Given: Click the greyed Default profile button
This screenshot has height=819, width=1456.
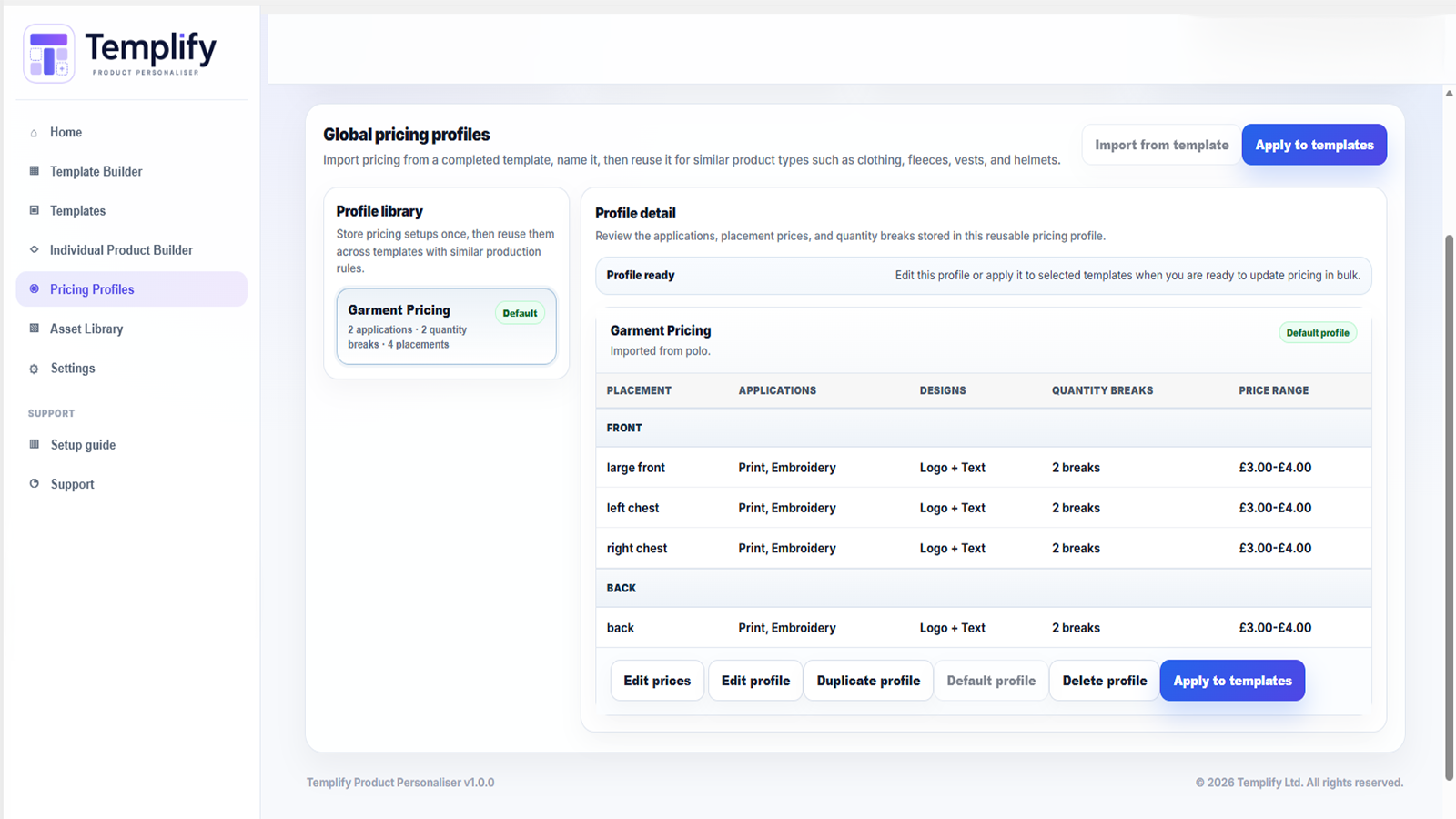Looking at the screenshot, I should point(991,681).
